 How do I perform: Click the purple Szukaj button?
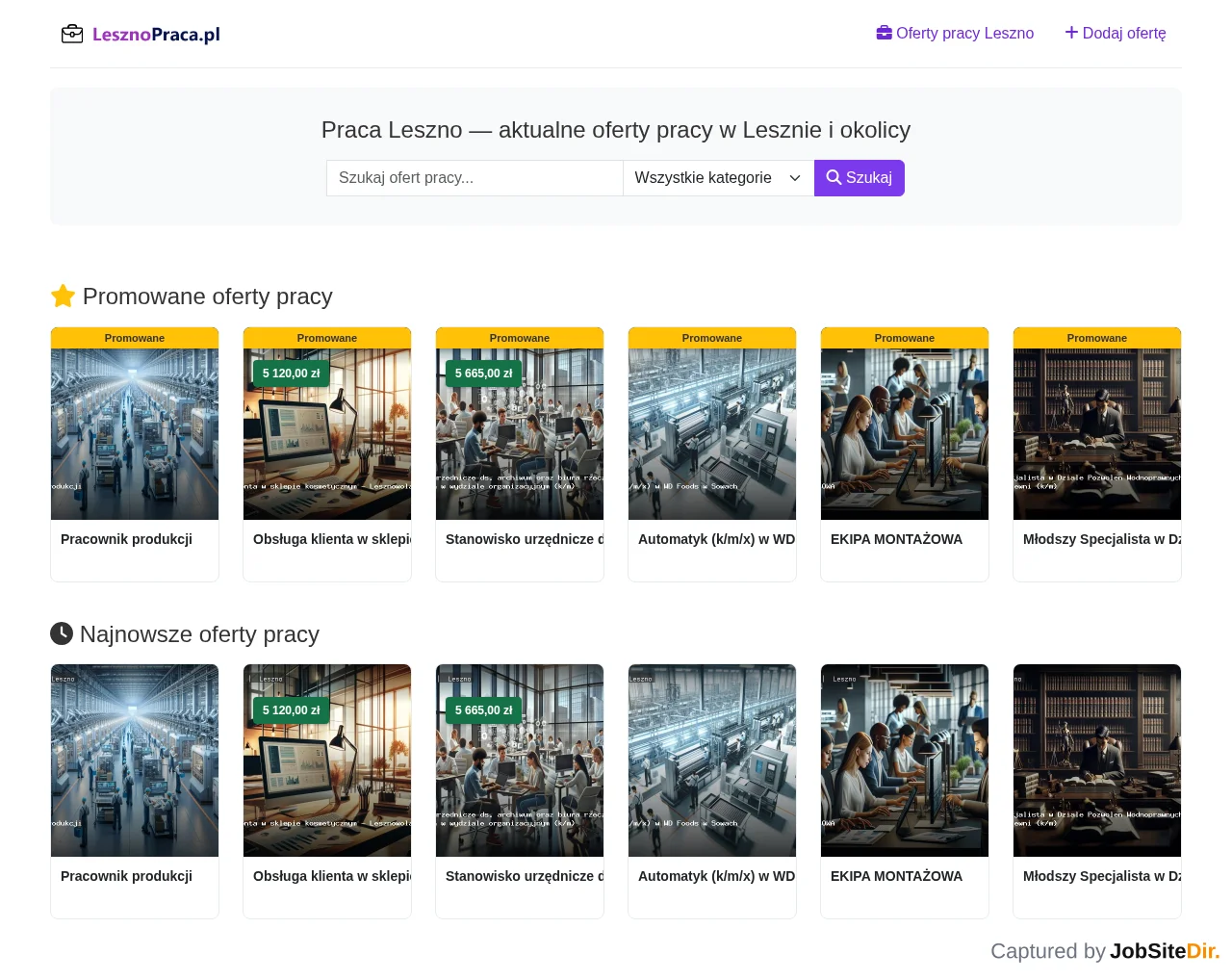tap(860, 178)
